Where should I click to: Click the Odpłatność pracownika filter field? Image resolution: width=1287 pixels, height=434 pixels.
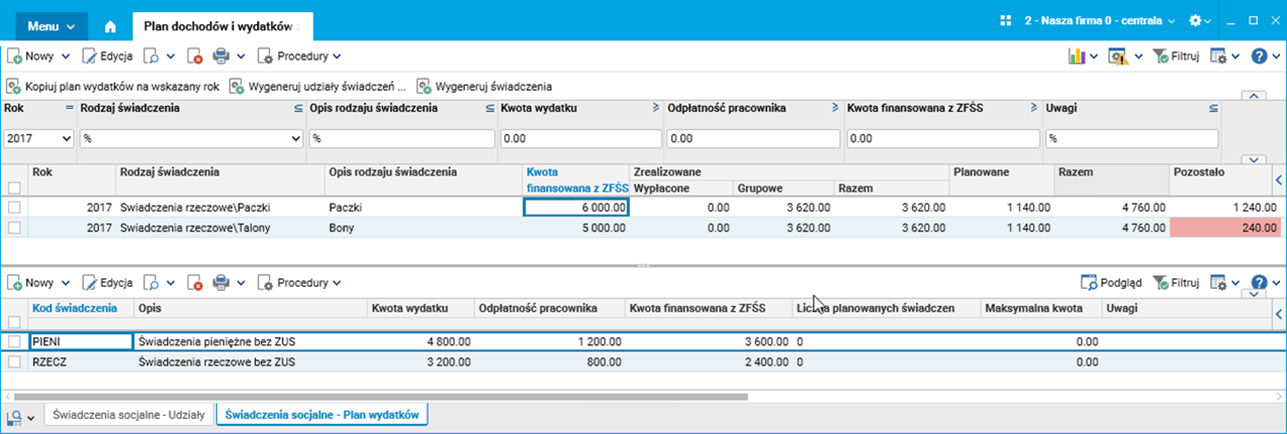click(753, 138)
